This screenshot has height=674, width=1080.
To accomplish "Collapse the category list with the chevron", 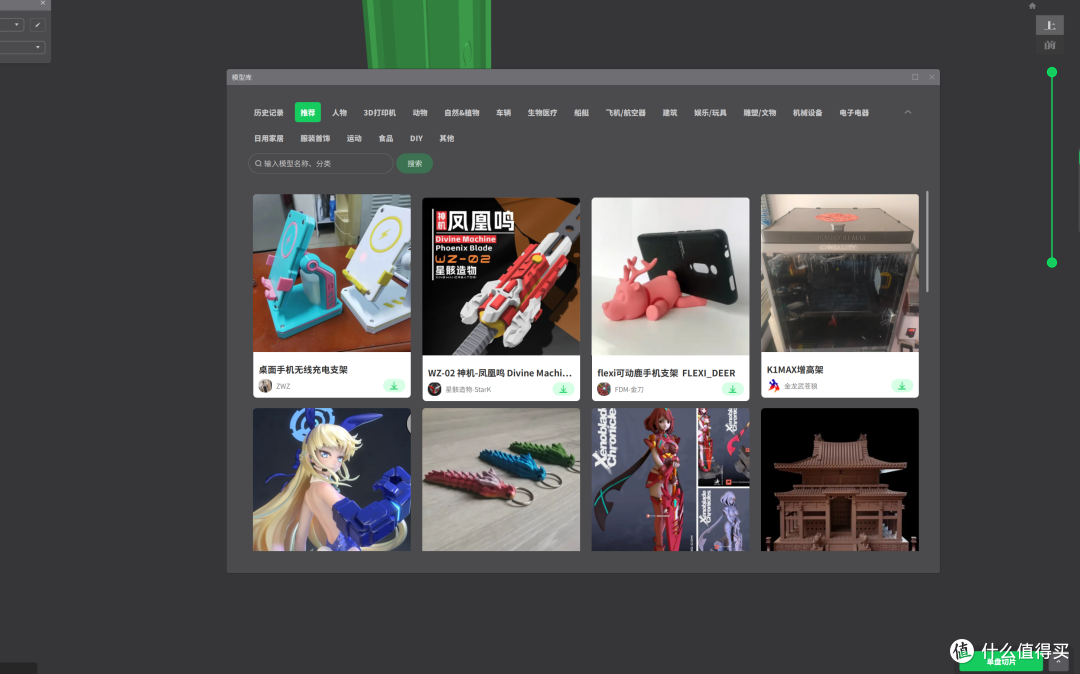I will coord(908,112).
